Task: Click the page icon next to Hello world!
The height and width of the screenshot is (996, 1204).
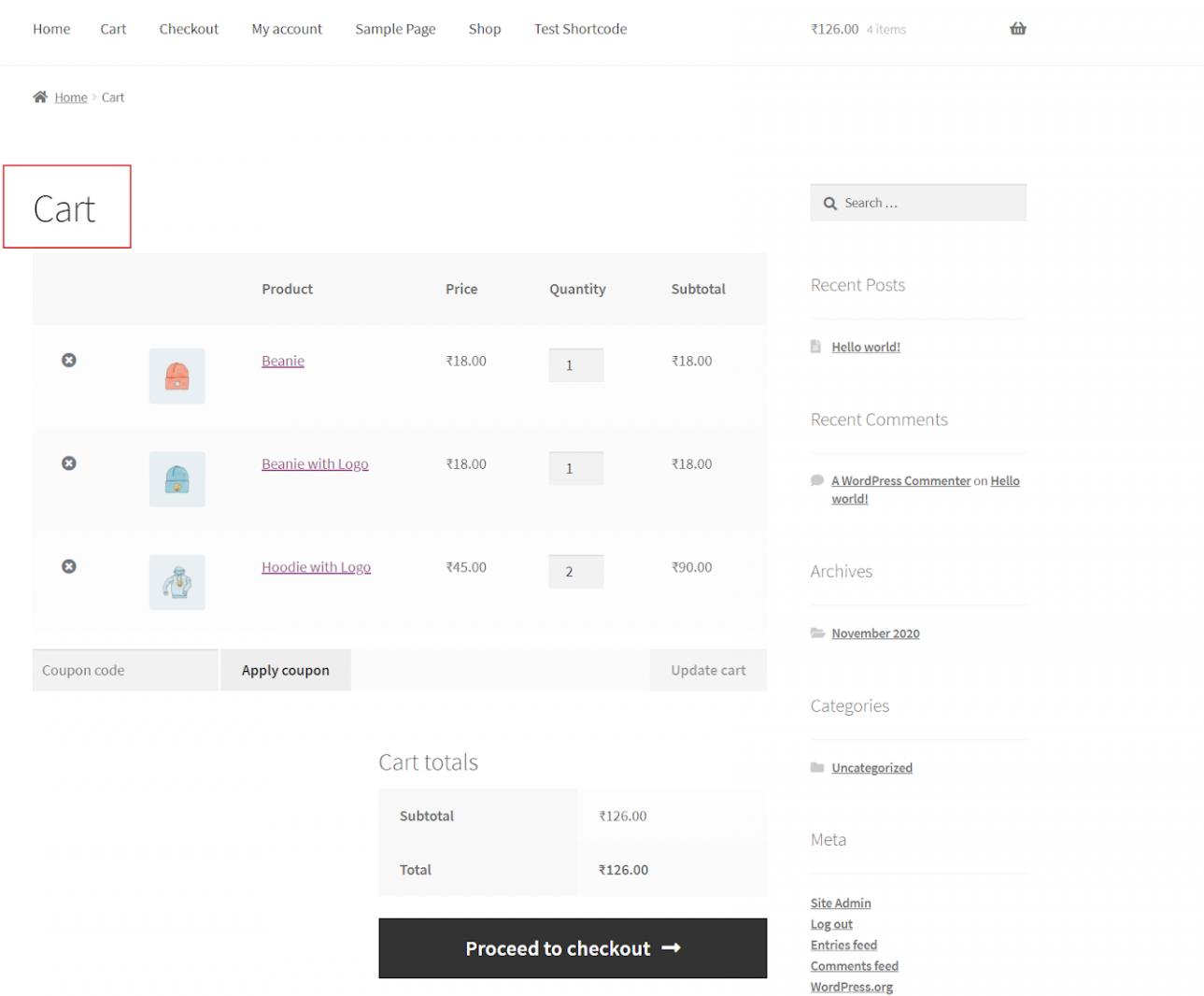Action: [817, 346]
